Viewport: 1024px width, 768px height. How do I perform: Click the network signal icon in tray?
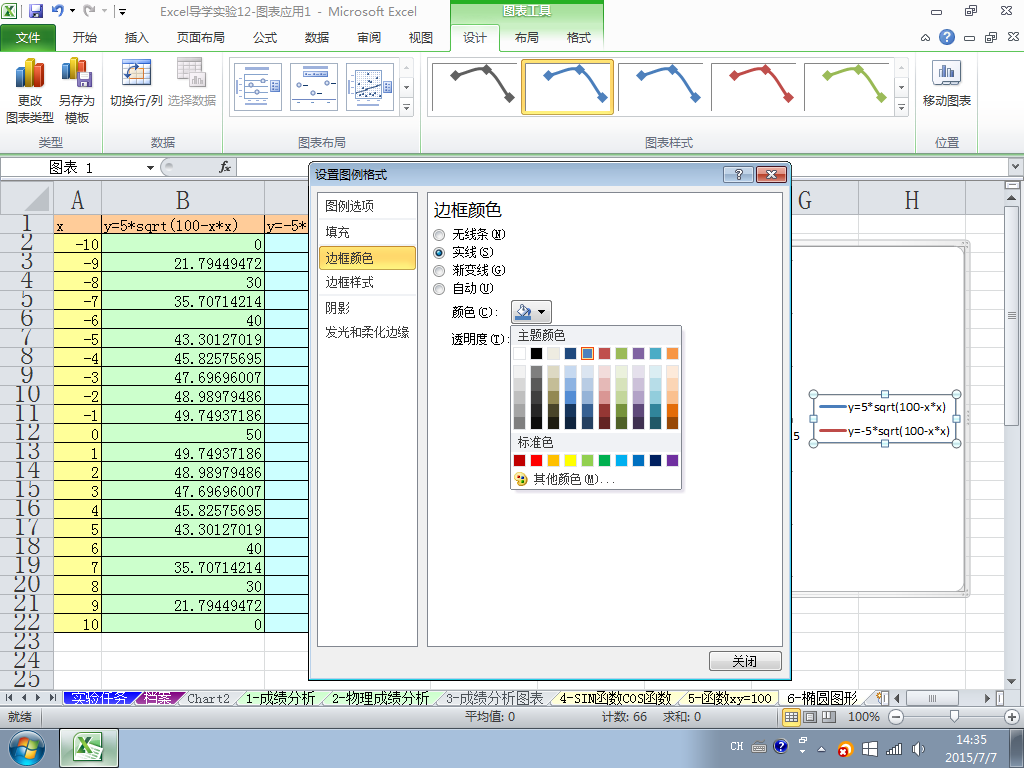click(x=893, y=749)
